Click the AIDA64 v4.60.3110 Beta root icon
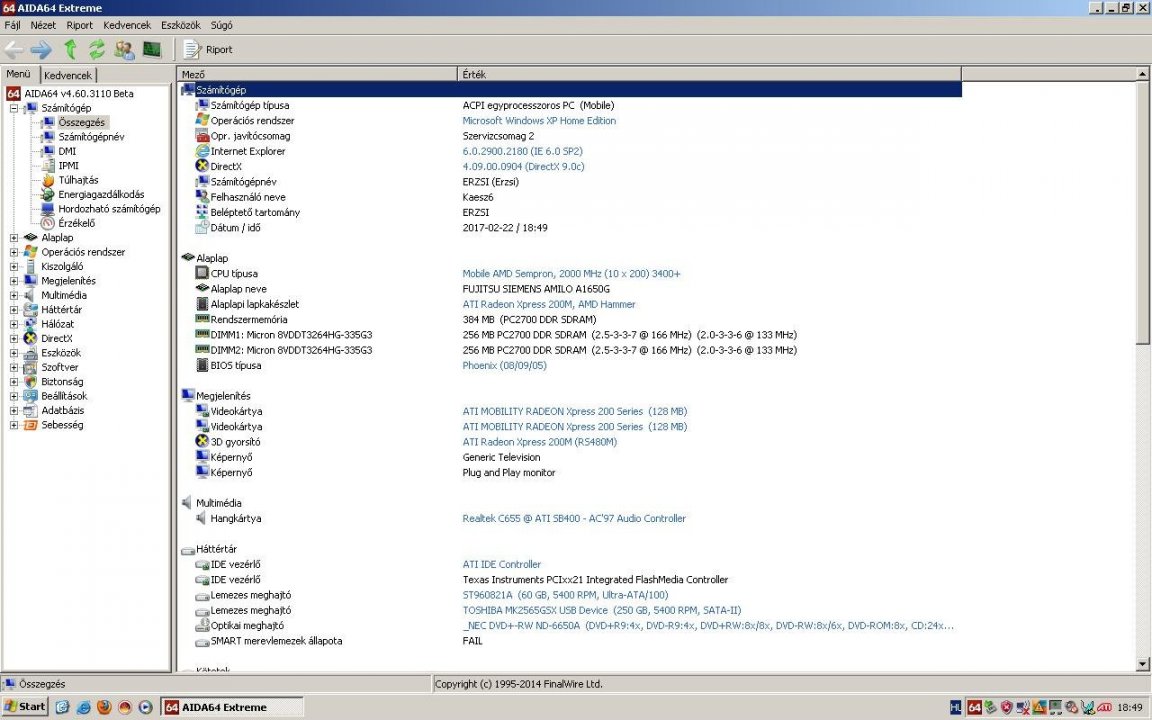Screen dimensions: 1152x720 [x=12, y=93]
